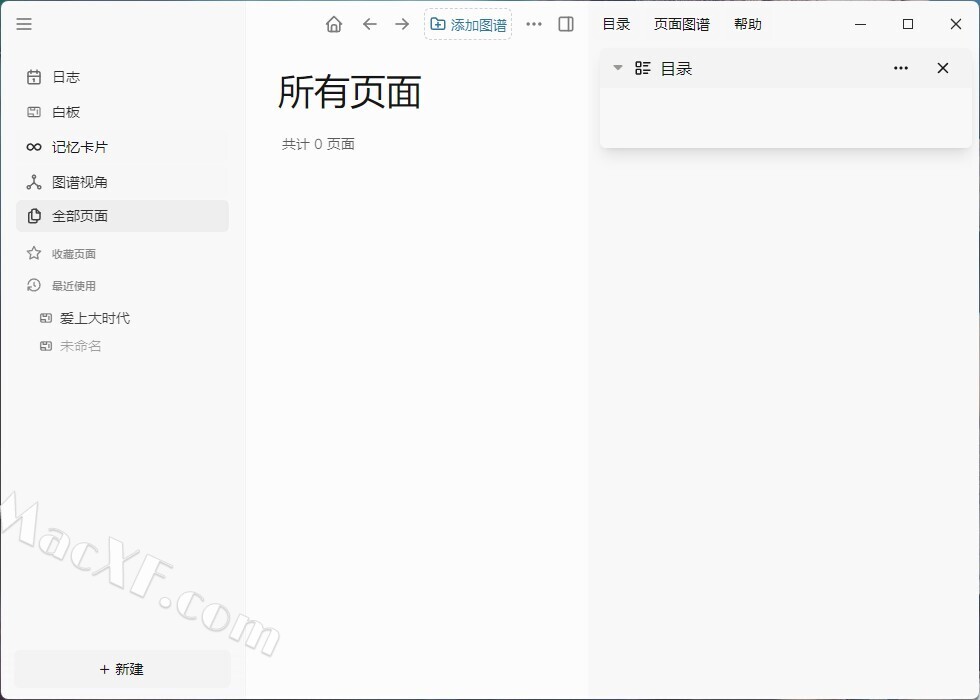Open 记忆卡片 flashcards in sidebar
The image size is (980, 700).
[122, 147]
